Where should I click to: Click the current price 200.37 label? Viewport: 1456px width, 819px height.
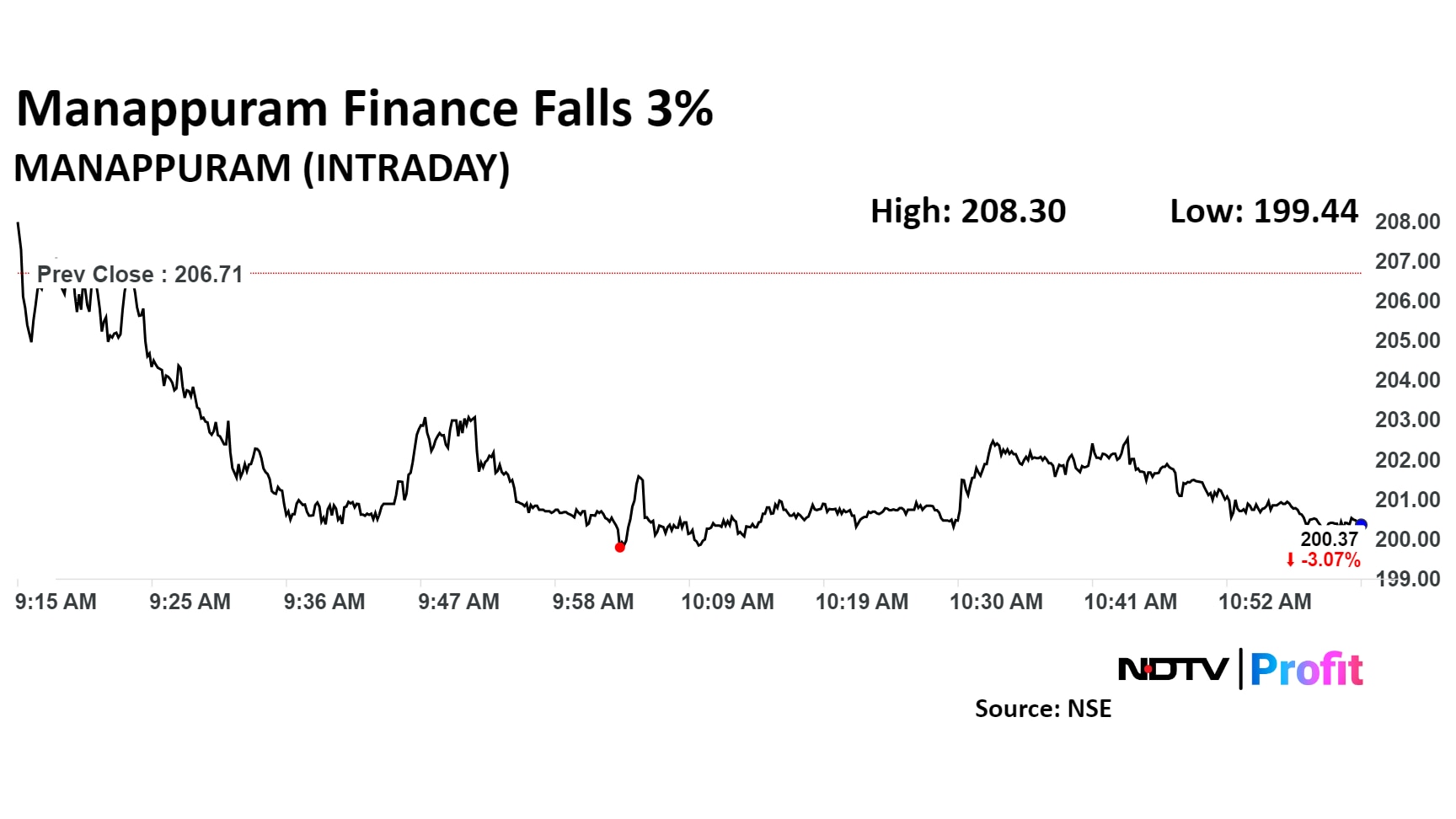coord(1329,539)
